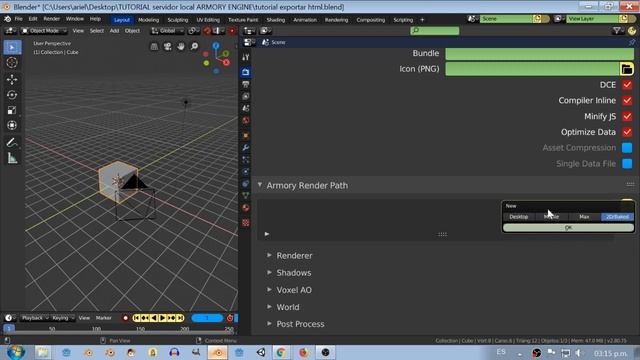Select the Annotate pencil tool
Image resolution: width=640 pixels, height=360 pixels.
click(x=12, y=142)
